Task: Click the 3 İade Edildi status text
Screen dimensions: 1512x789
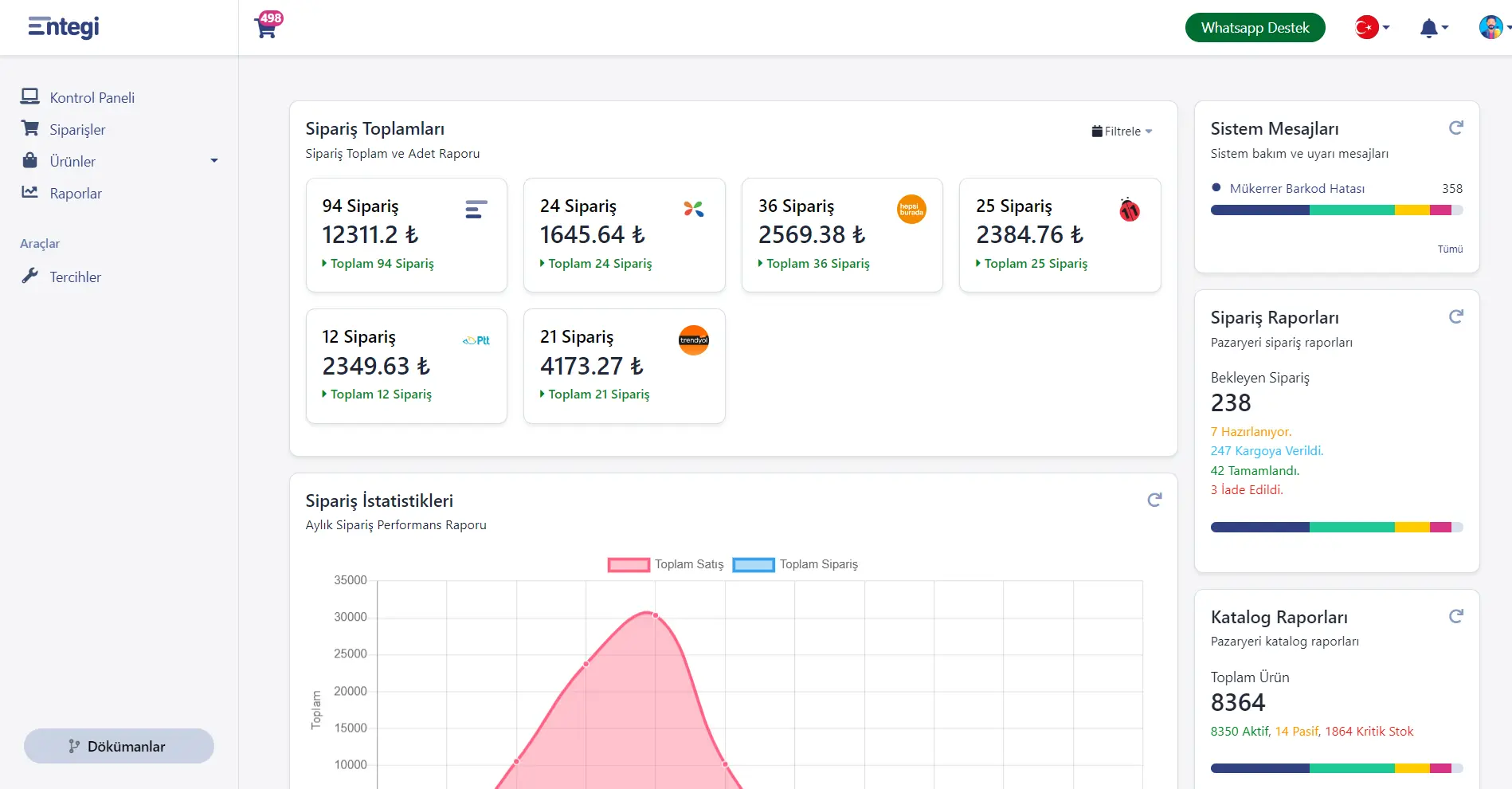Action: (1247, 489)
